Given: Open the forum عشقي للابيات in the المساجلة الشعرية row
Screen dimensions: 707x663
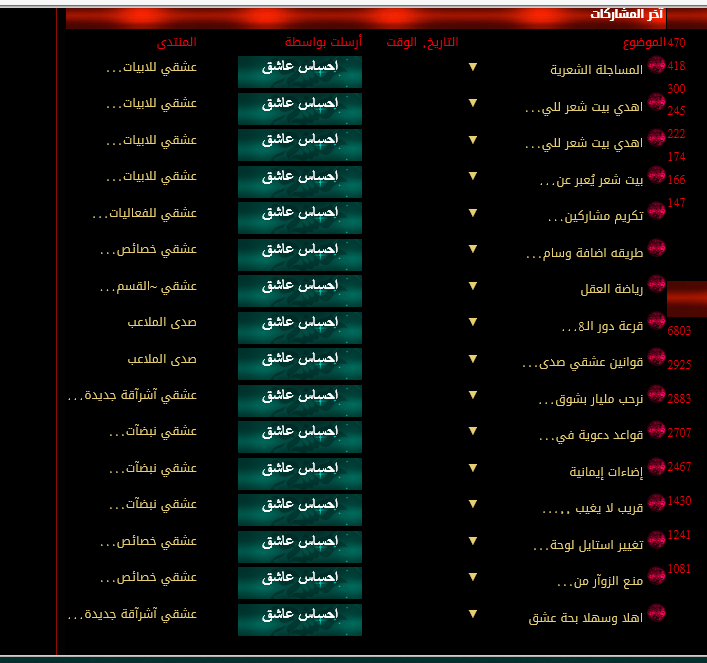Looking at the screenshot, I should [x=152, y=67].
